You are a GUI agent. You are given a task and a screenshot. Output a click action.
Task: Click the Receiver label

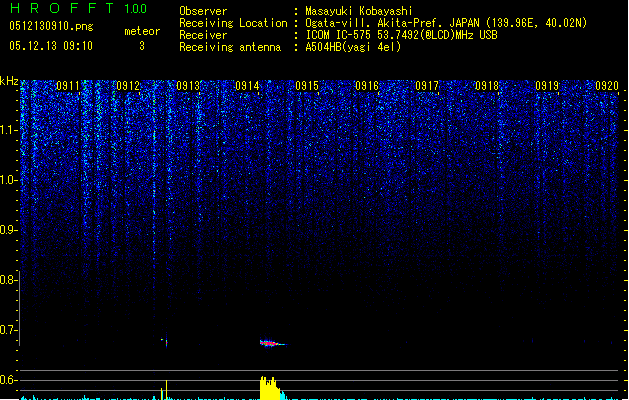pyautogui.click(x=203, y=35)
